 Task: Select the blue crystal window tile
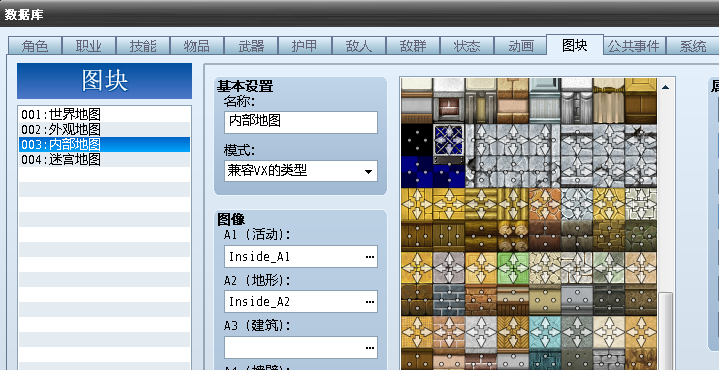(449, 140)
